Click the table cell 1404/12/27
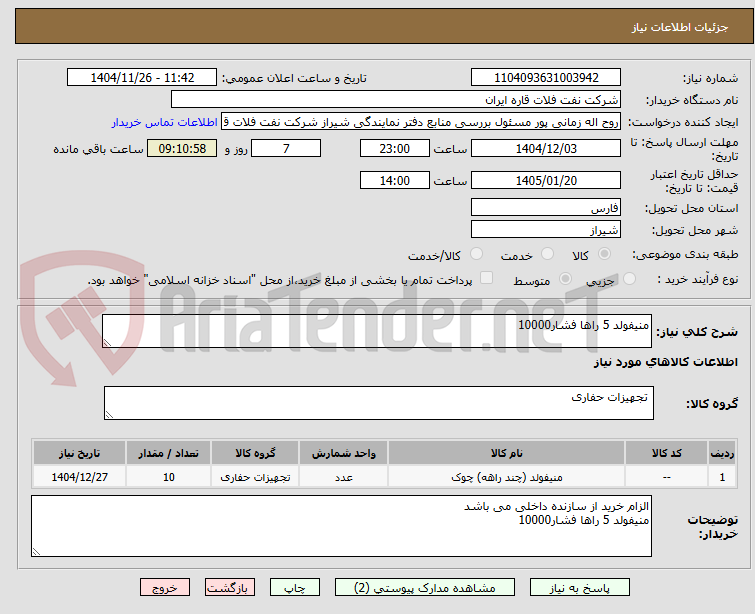This screenshot has height=614, width=755. pos(79,477)
